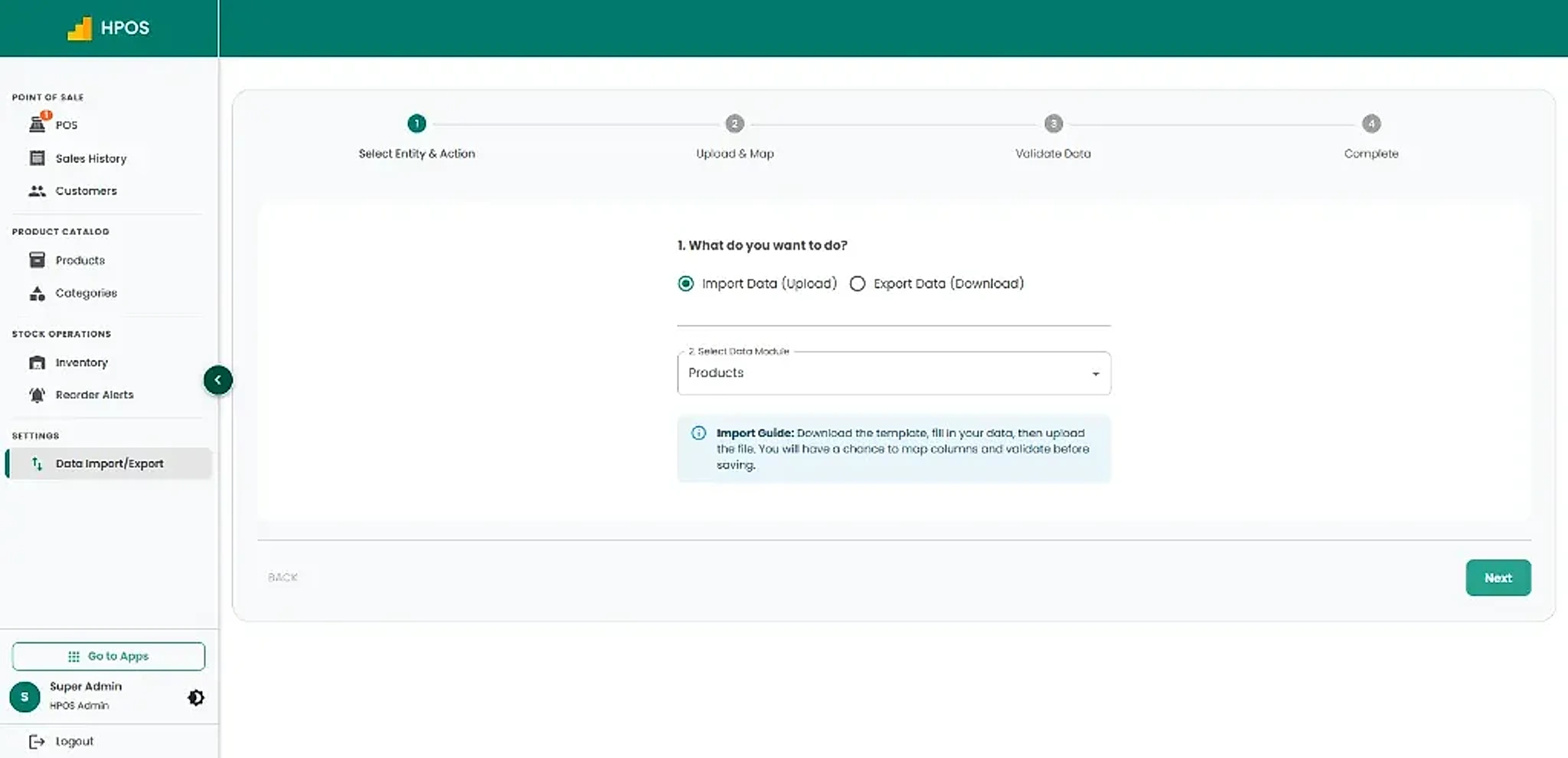Screen dimensions: 1568x758
Task: Select Import Data (Upload) radio button
Action: coord(686,283)
